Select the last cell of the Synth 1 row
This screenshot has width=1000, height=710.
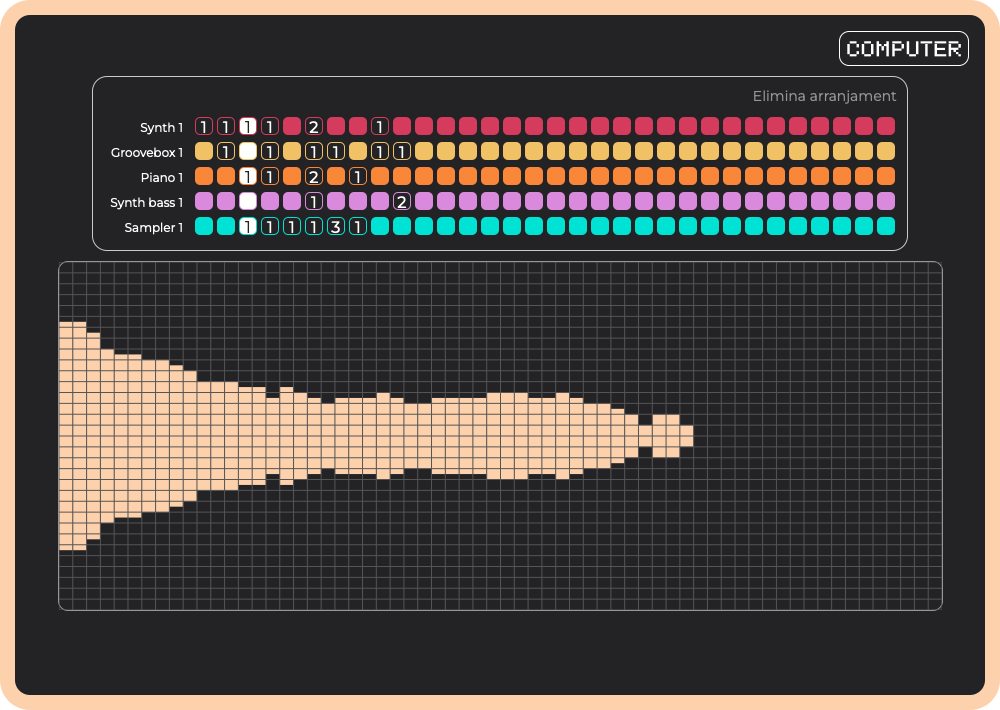pos(886,127)
